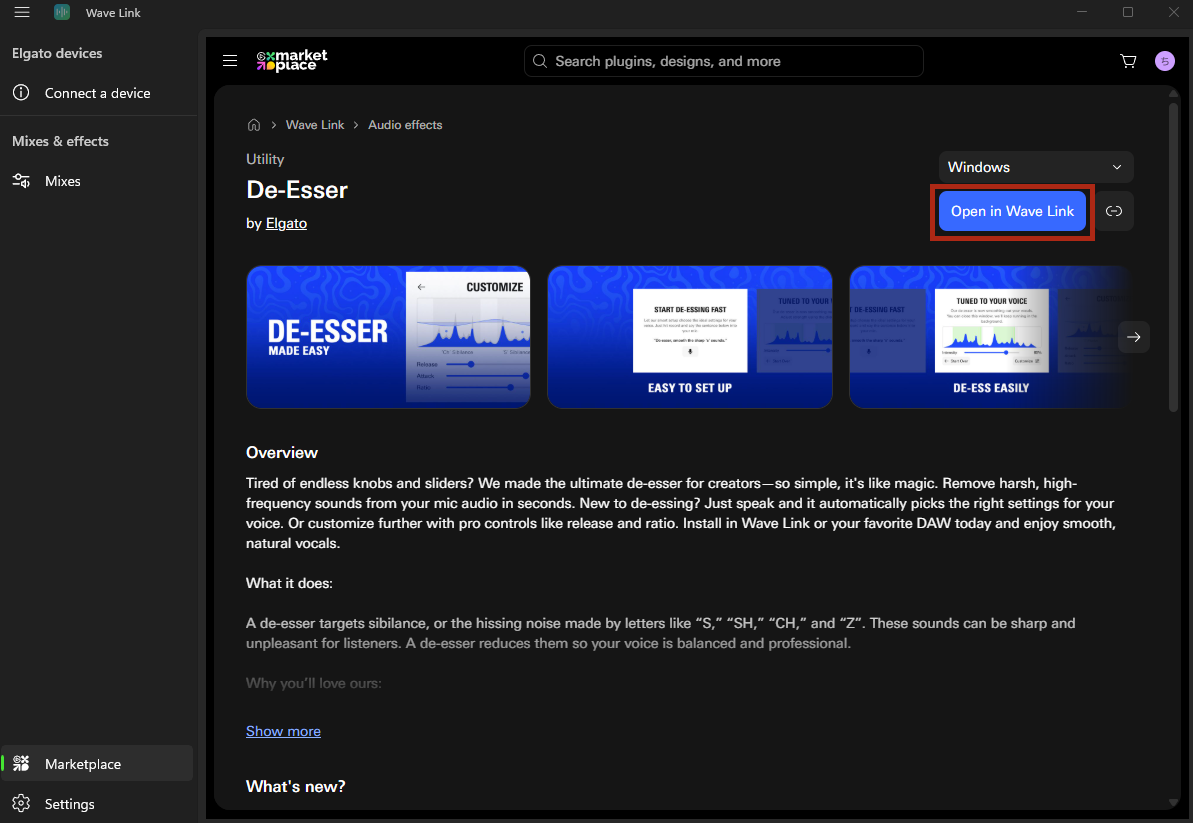Copy the De-Esser product link icon
This screenshot has height=823, width=1193.
(x=1114, y=211)
